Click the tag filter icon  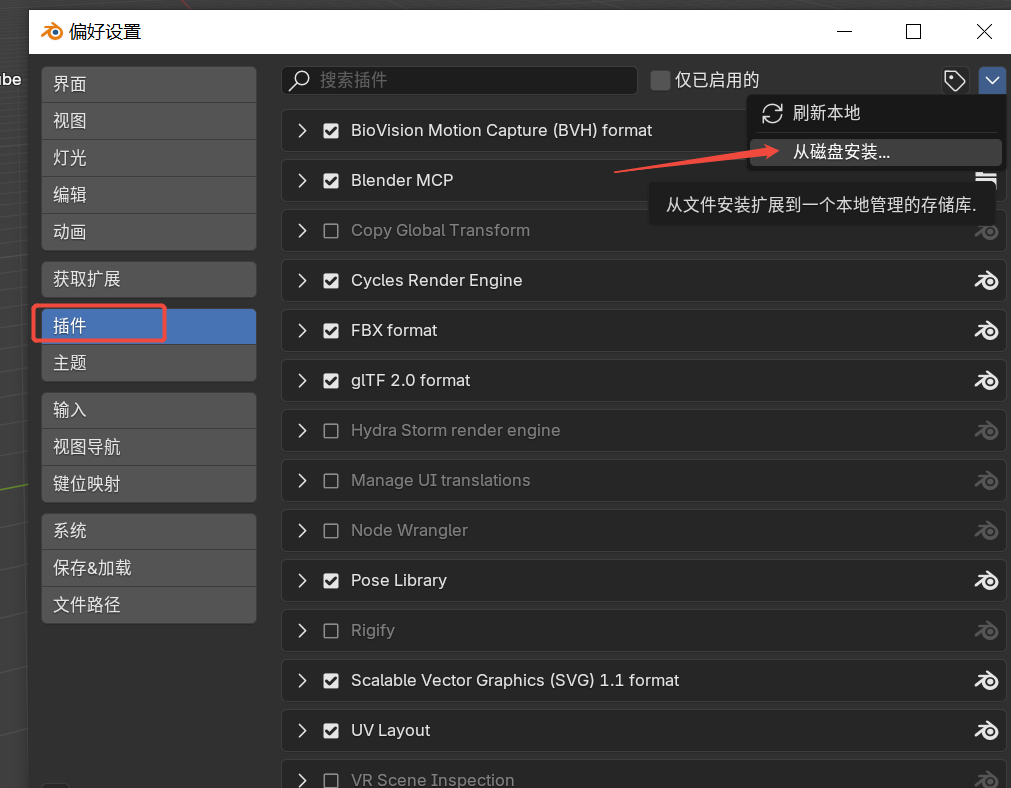click(954, 81)
